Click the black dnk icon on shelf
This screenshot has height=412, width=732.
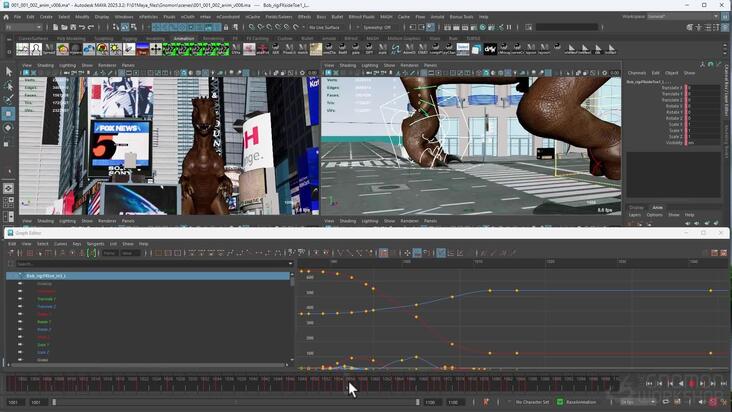coord(490,49)
